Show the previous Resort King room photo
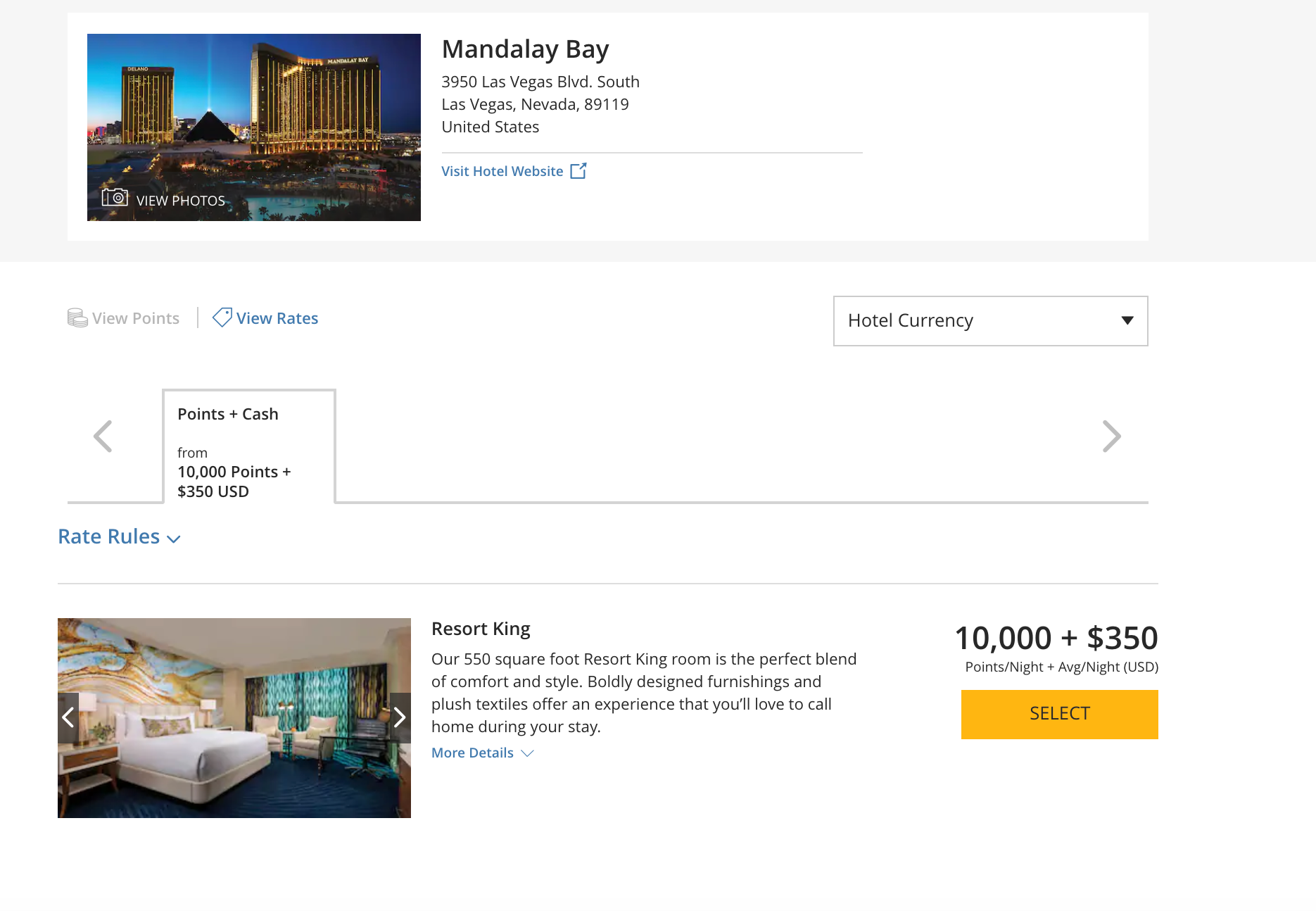 point(68,717)
